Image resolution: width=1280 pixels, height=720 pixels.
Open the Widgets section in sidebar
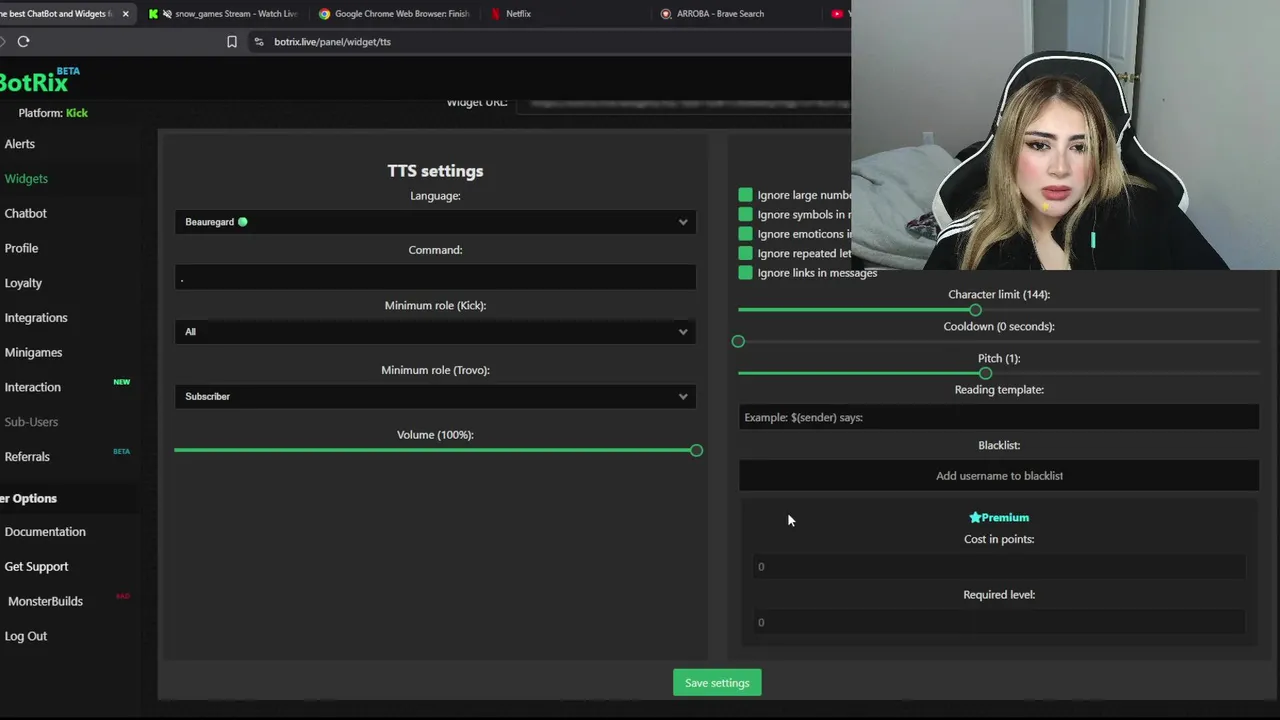coord(26,178)
